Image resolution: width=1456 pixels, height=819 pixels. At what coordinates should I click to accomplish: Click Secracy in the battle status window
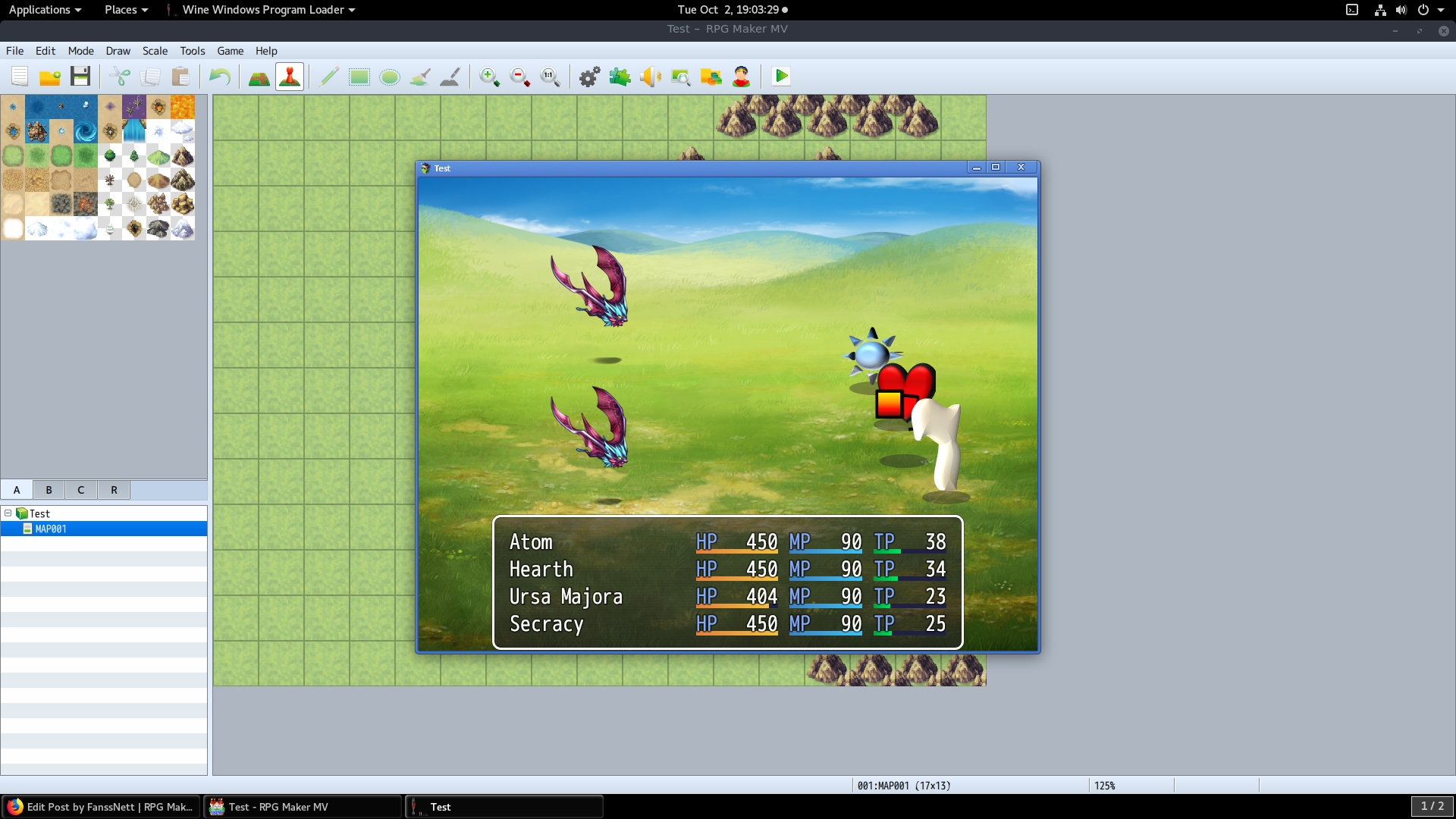(547, 624)
